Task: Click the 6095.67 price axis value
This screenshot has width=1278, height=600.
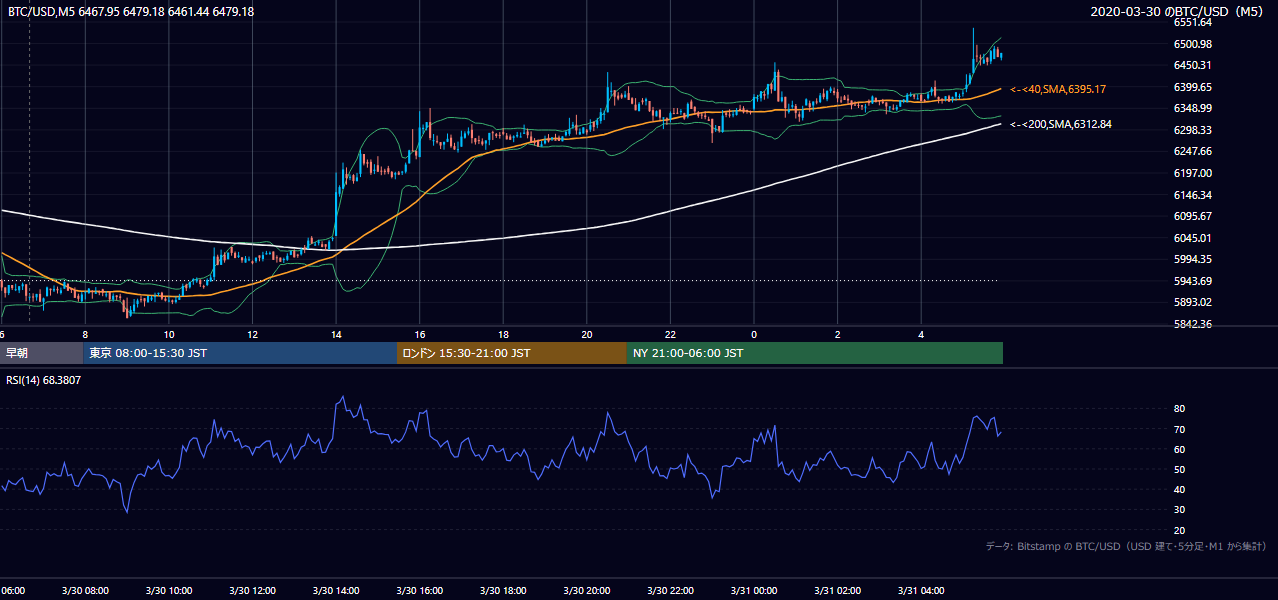Action: pyautogui.click(x=1193, y=216)
